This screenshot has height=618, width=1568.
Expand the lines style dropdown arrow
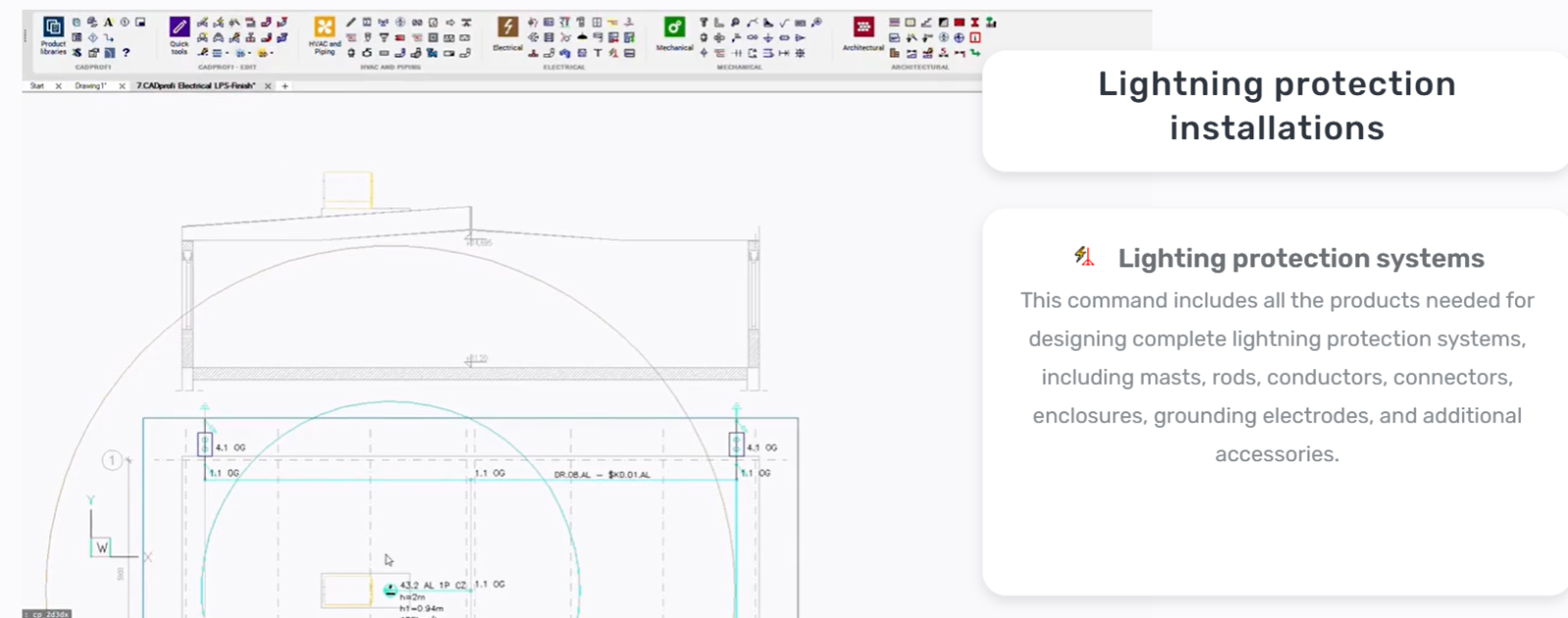(227, 53)
